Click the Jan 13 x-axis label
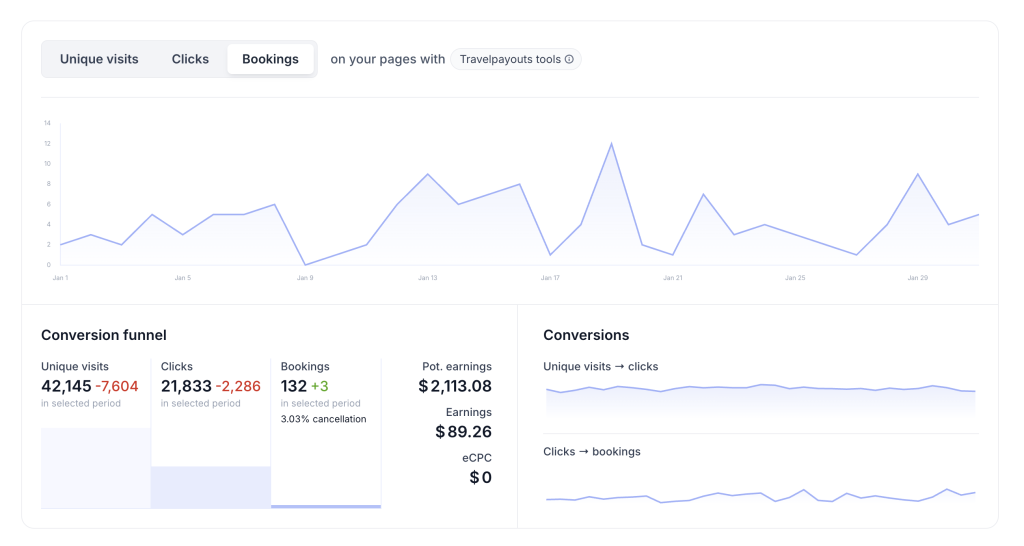Viewport: 1024px width, 546px height. click(x=427, y=278)
